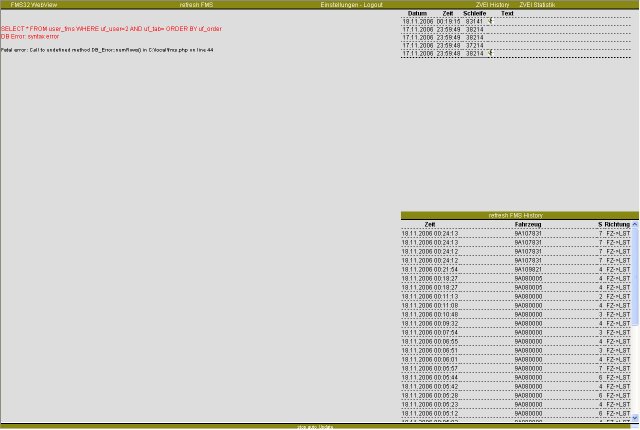
Task: Select the Fahrzeug 9A109821 row
Action: tap(528, 269)
